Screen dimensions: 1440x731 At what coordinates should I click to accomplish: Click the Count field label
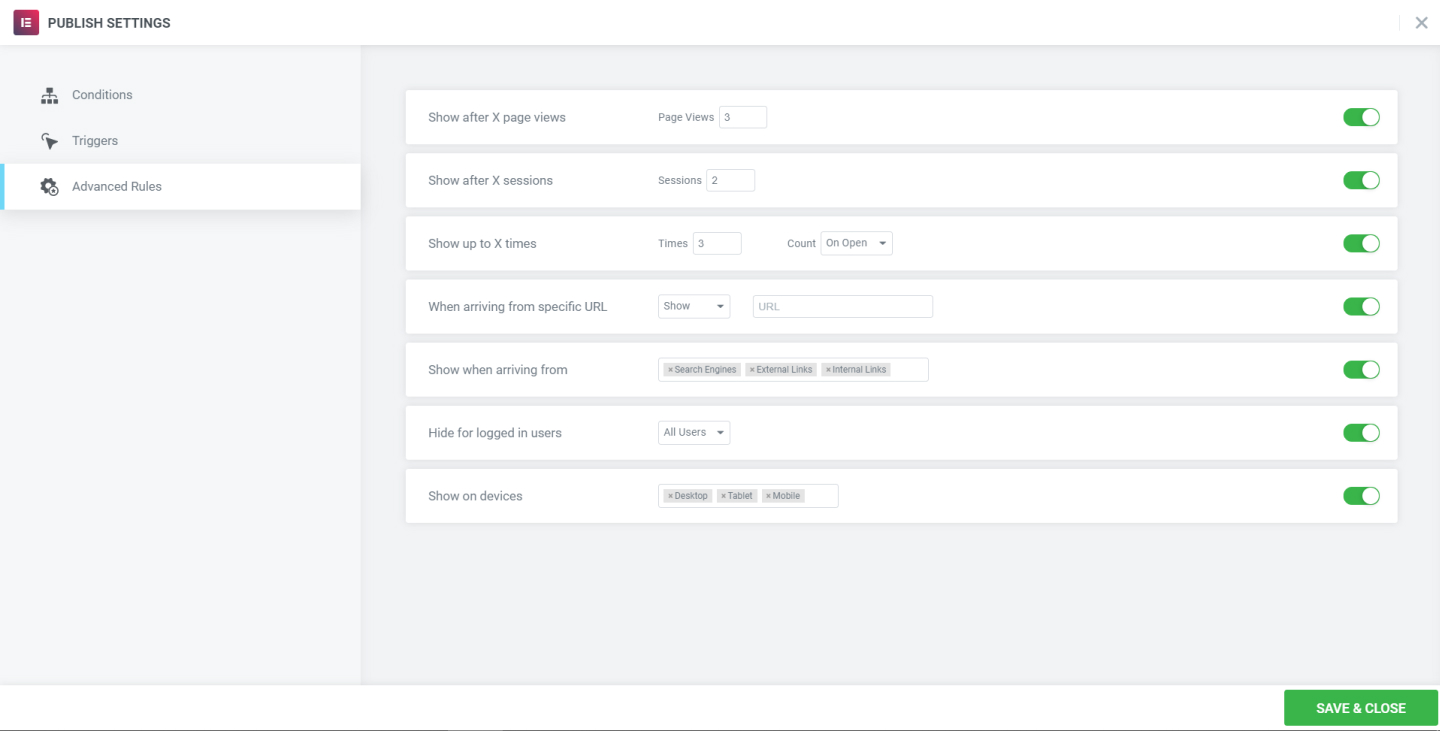click(801, 243)
